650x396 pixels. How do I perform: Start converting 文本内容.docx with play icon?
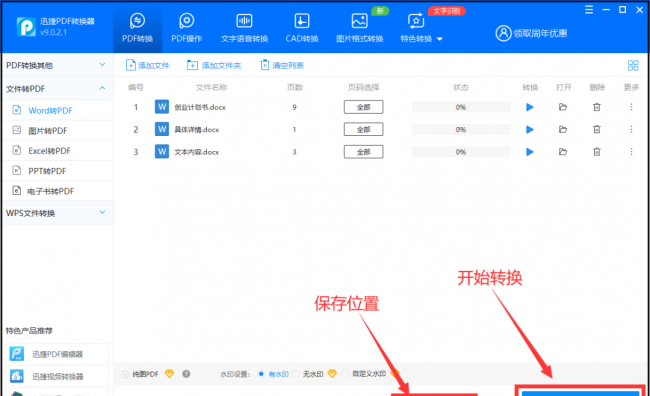click(530, 152)
